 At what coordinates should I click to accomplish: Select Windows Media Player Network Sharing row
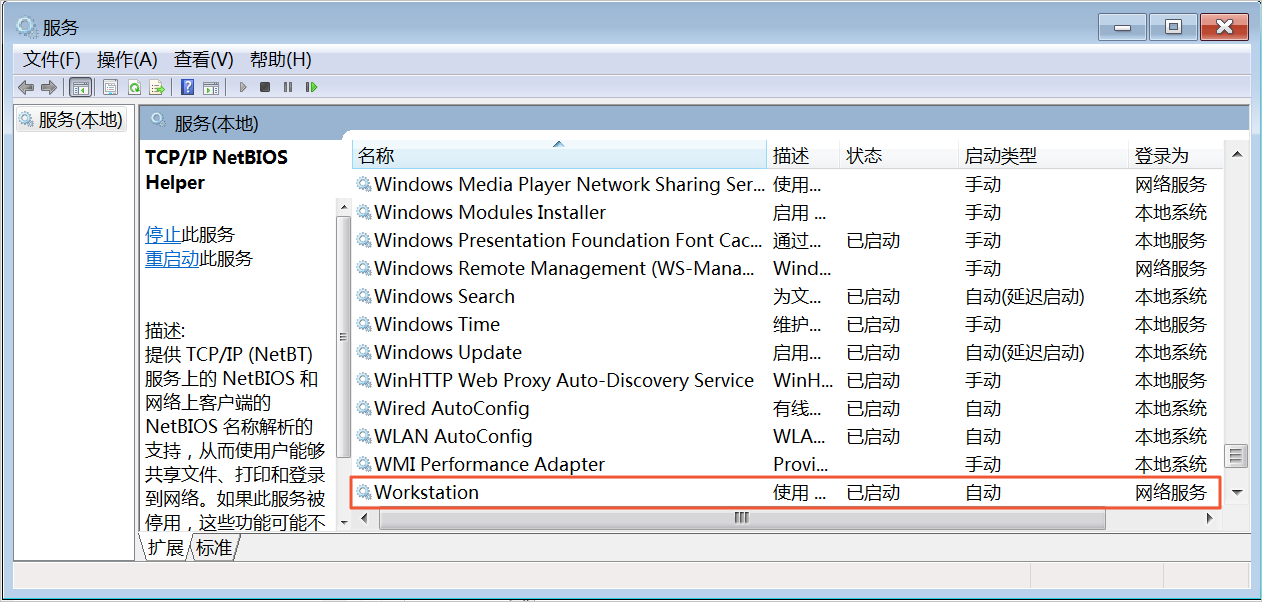tap(787, 184)
